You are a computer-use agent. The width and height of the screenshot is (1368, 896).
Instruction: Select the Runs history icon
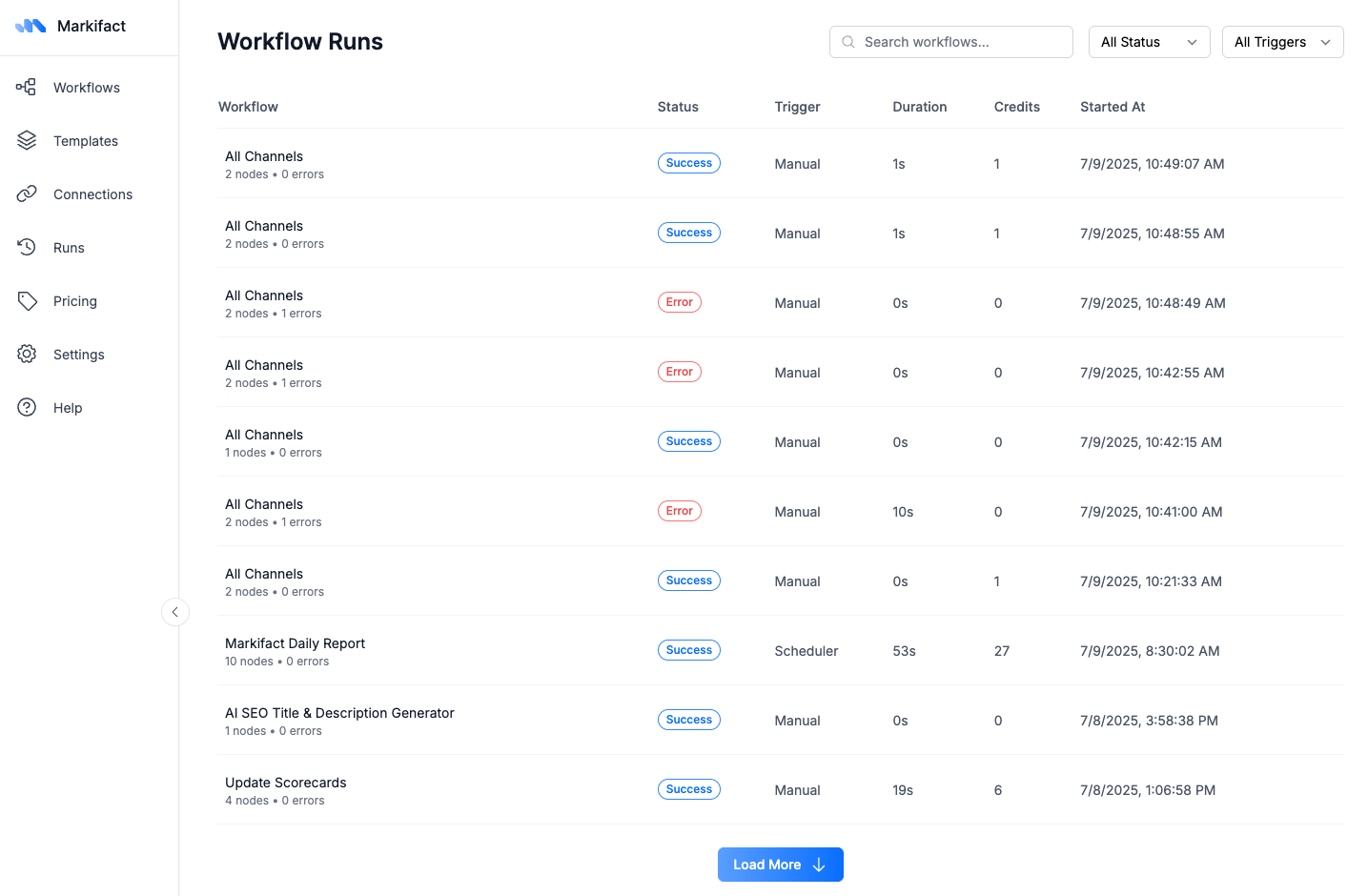click(28, 247)
